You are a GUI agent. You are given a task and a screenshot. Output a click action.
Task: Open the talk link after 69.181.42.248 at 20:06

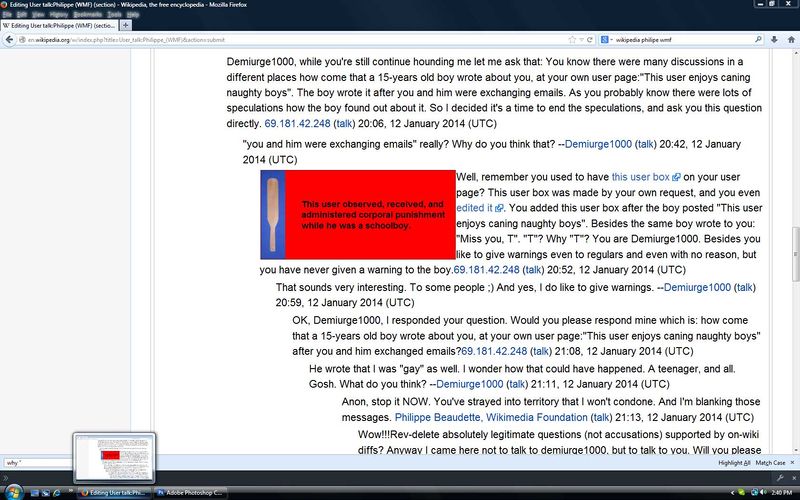[x=344, y=123]
